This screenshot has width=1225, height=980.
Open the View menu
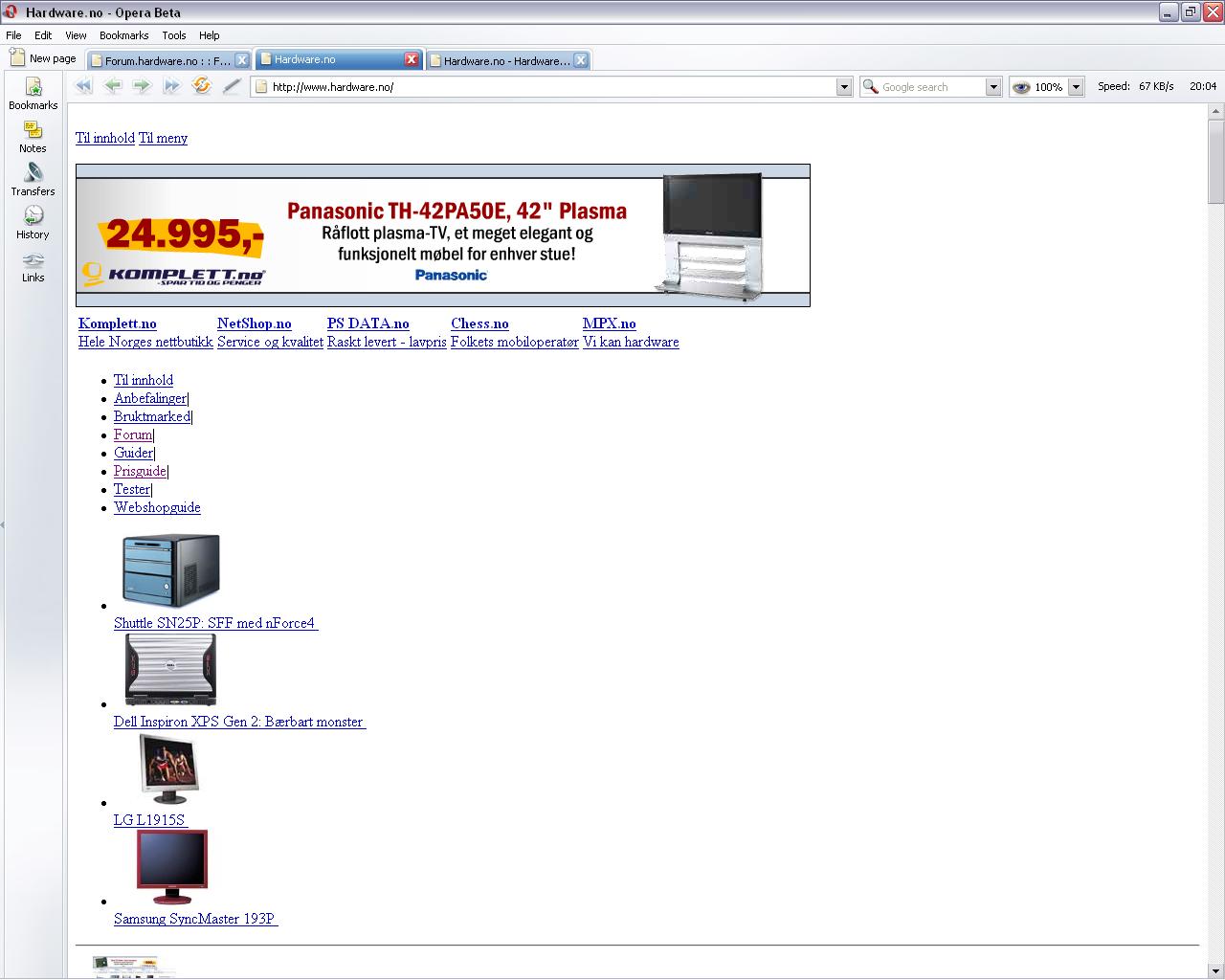tap(76, 35)
